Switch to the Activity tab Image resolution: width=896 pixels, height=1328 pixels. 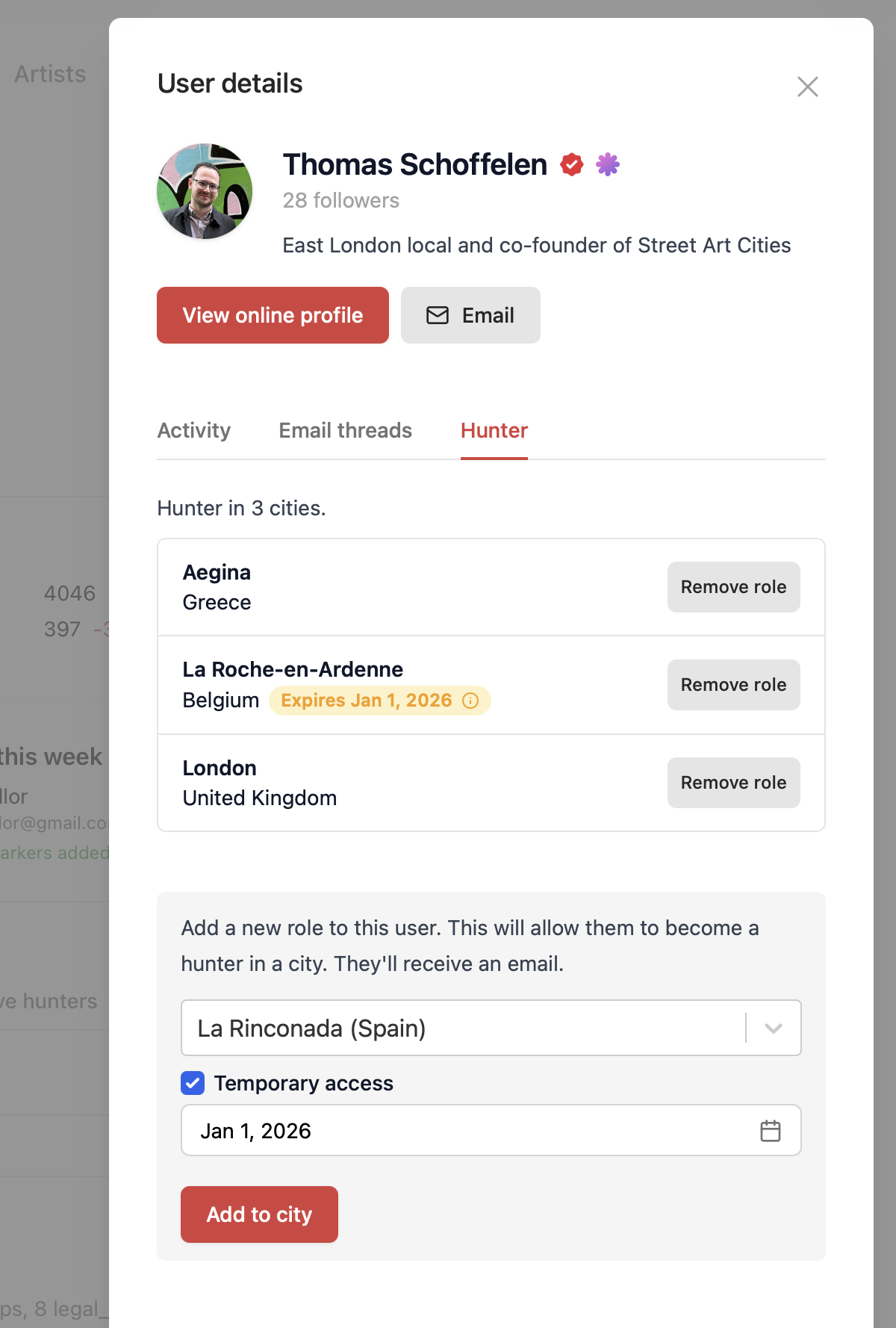[194, 431]
